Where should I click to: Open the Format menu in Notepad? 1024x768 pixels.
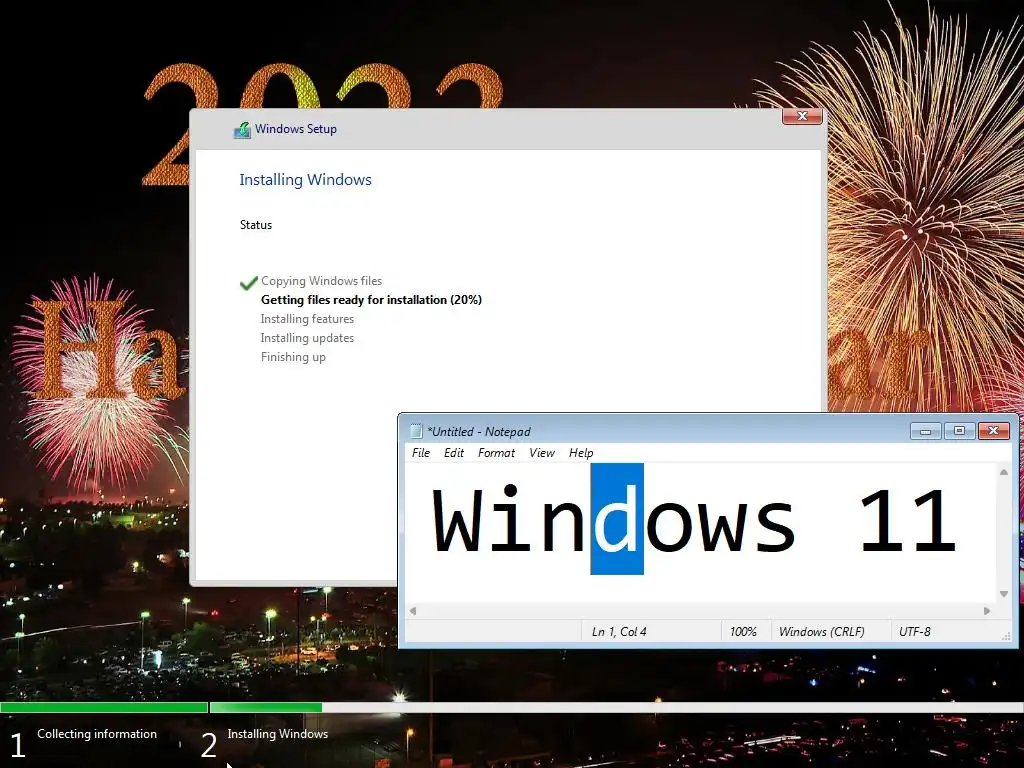496,453
